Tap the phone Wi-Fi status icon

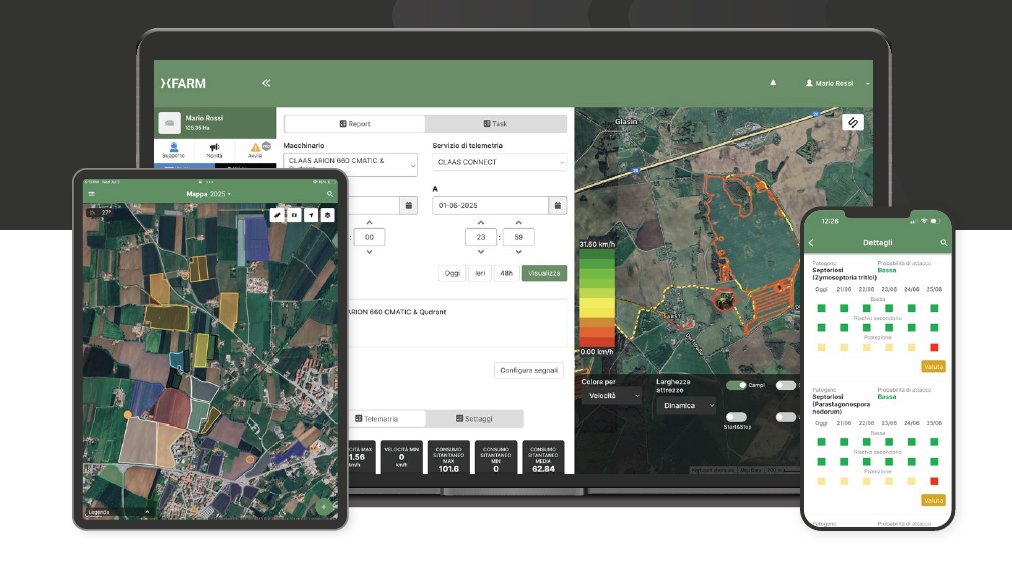924,221
